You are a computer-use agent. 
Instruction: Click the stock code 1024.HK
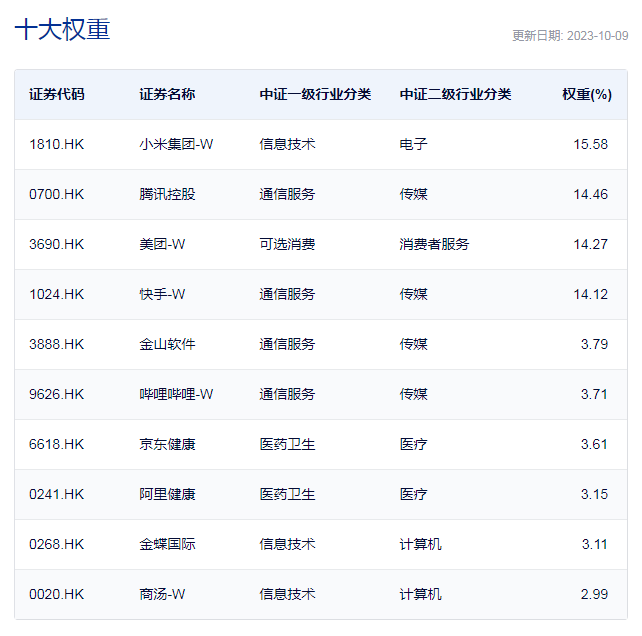(57, 294)
